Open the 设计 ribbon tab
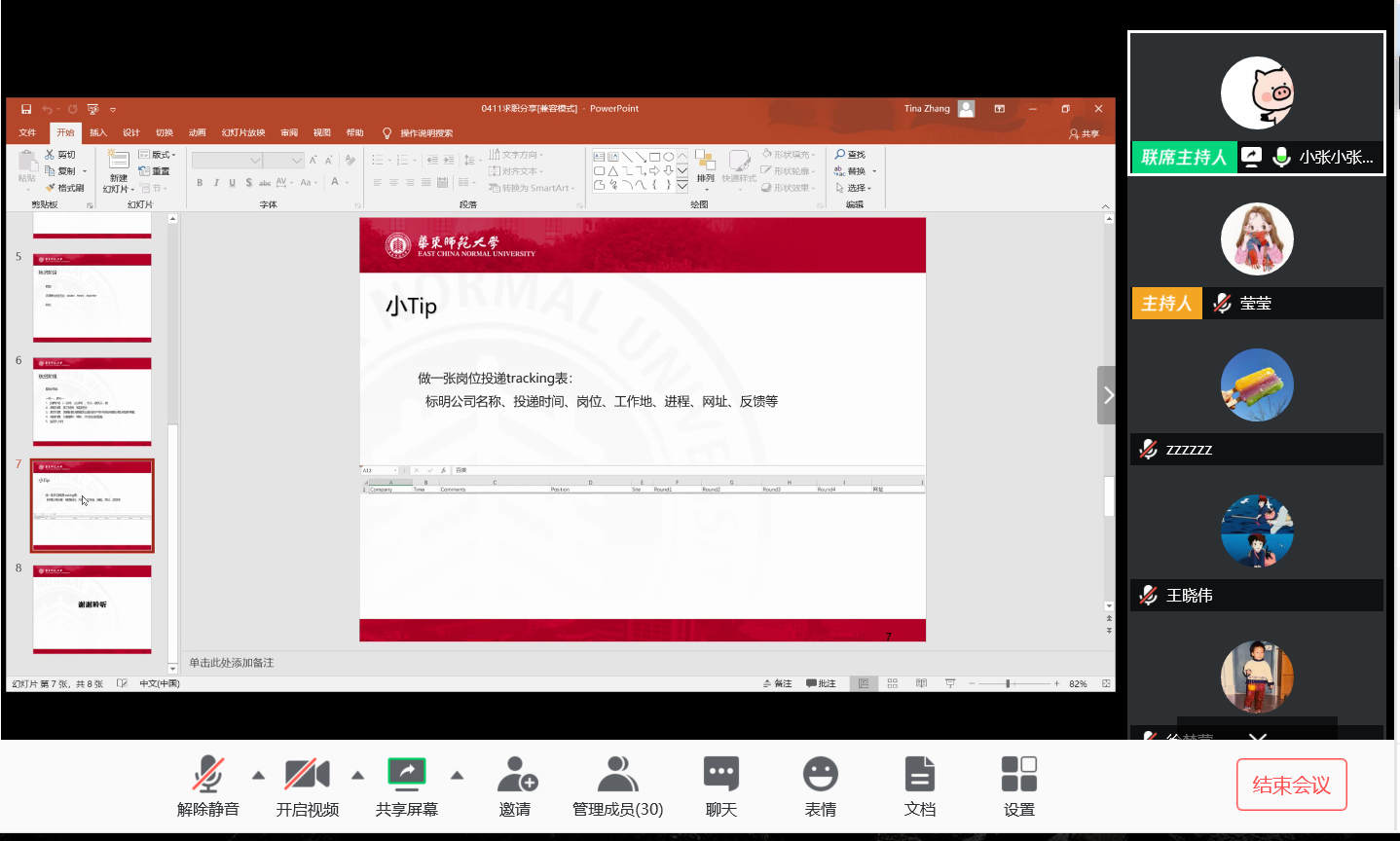1400x841 pixels. pyautogui.click(x=131, y=132)
